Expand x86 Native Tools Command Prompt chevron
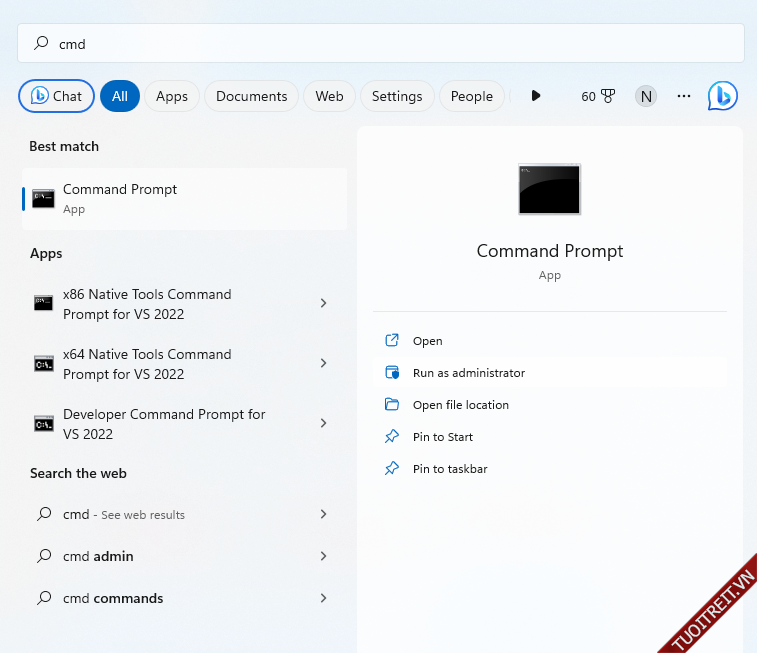Image resolution: width=757 pixels, height=653 pixels. 323,303
